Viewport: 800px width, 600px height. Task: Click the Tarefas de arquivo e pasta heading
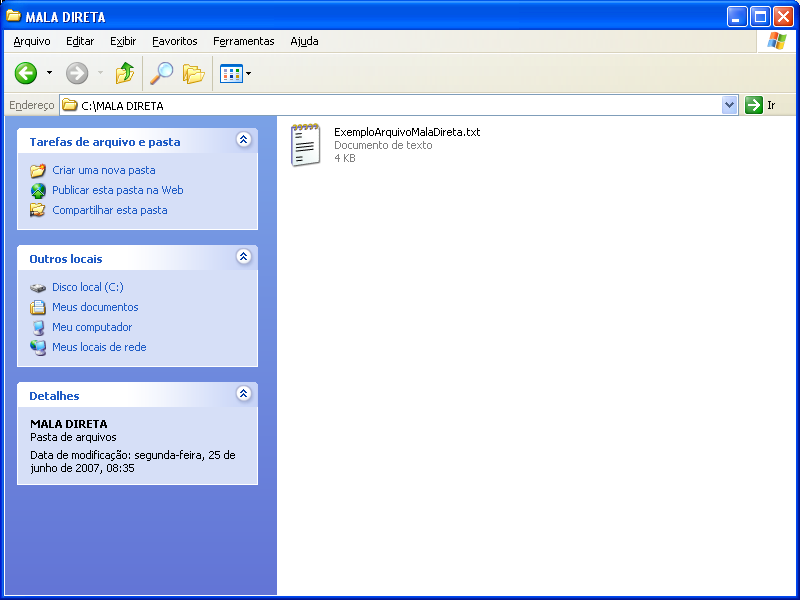(105, 142)
